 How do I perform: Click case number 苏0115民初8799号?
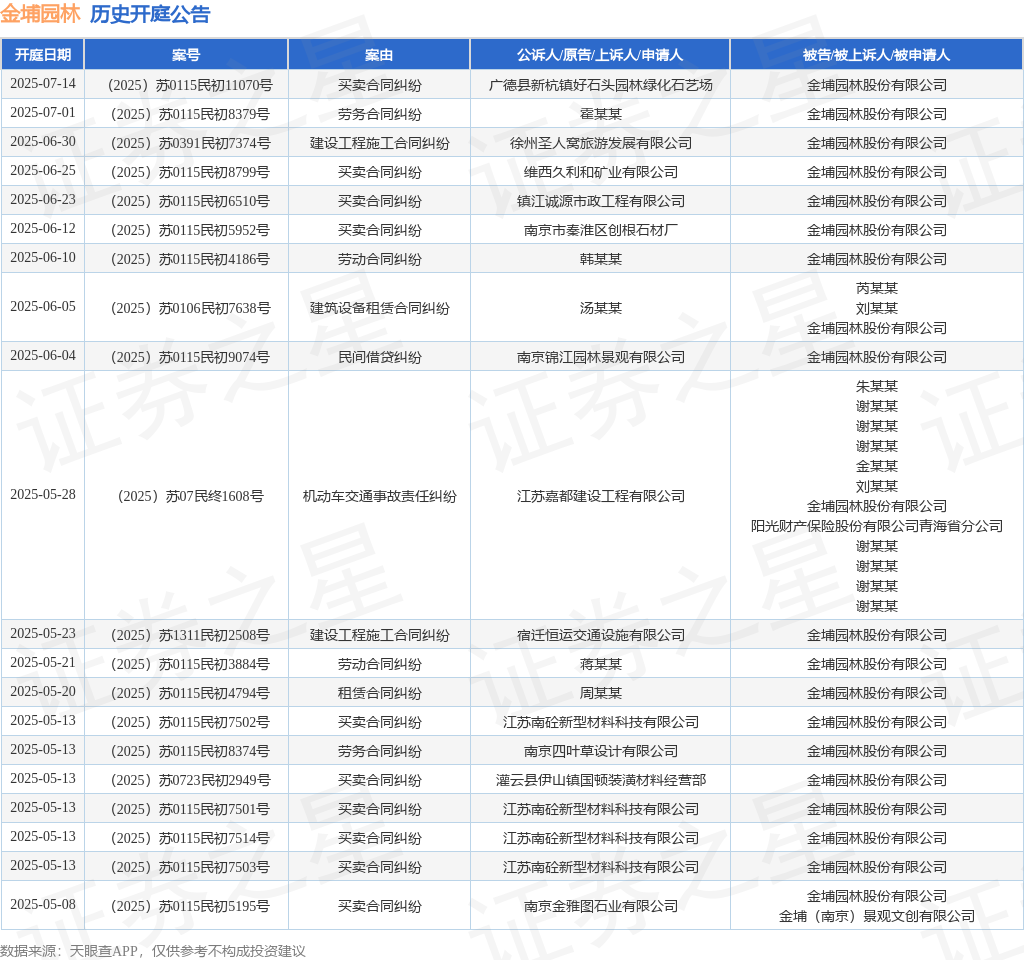tap(190, 172)
